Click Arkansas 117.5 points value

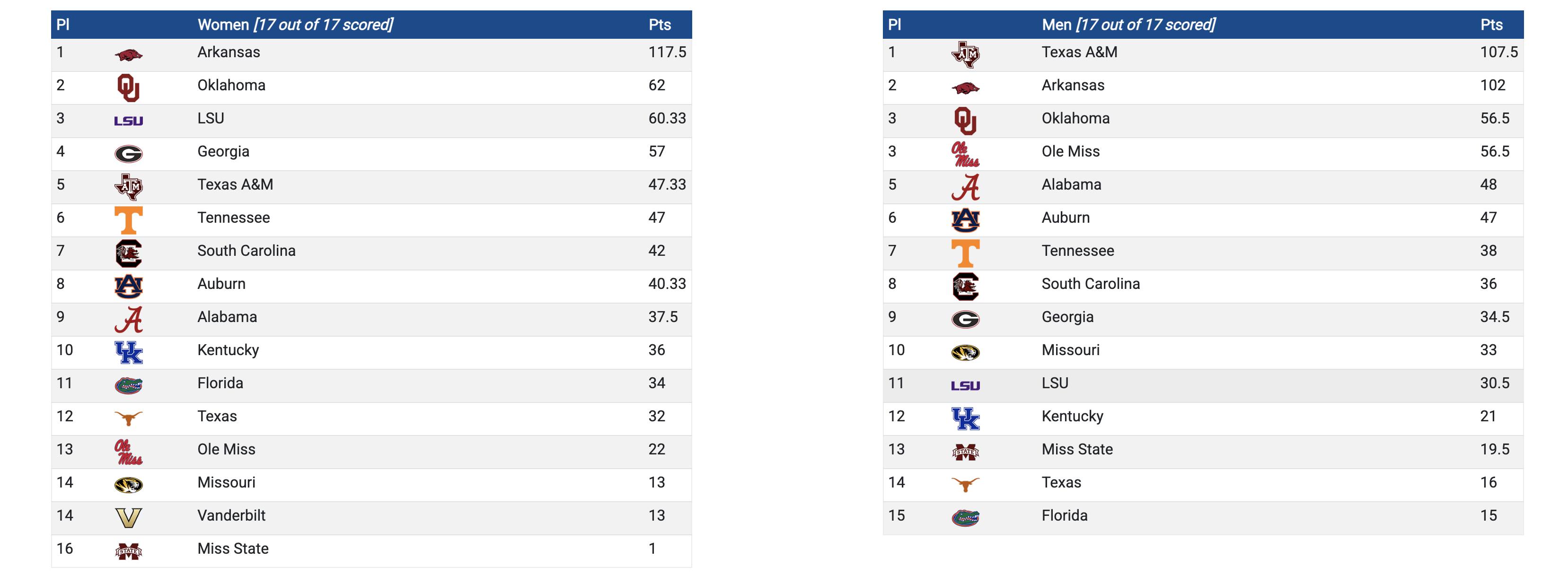(667, 52)
